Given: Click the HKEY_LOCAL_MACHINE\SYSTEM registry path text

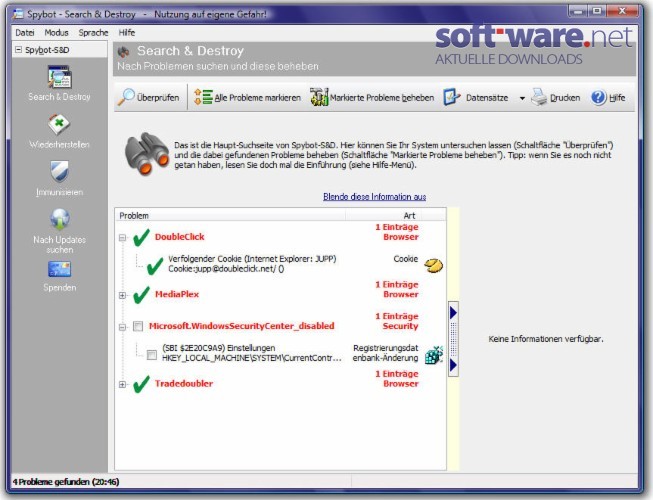Looking at the screenshot, I should tap(252, 358).
